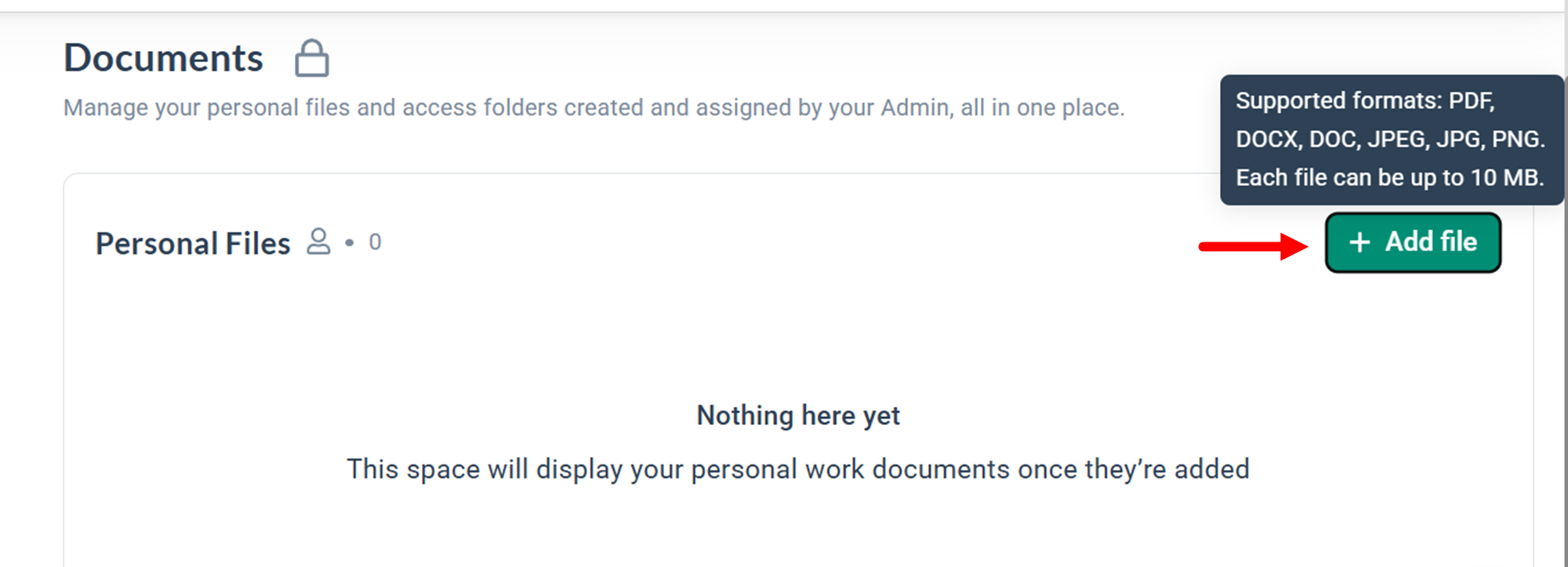The height and width of the screenshot is (567, 1568).
Task: Click the plus icon in Add file
Action: (x=1359, y=242)
